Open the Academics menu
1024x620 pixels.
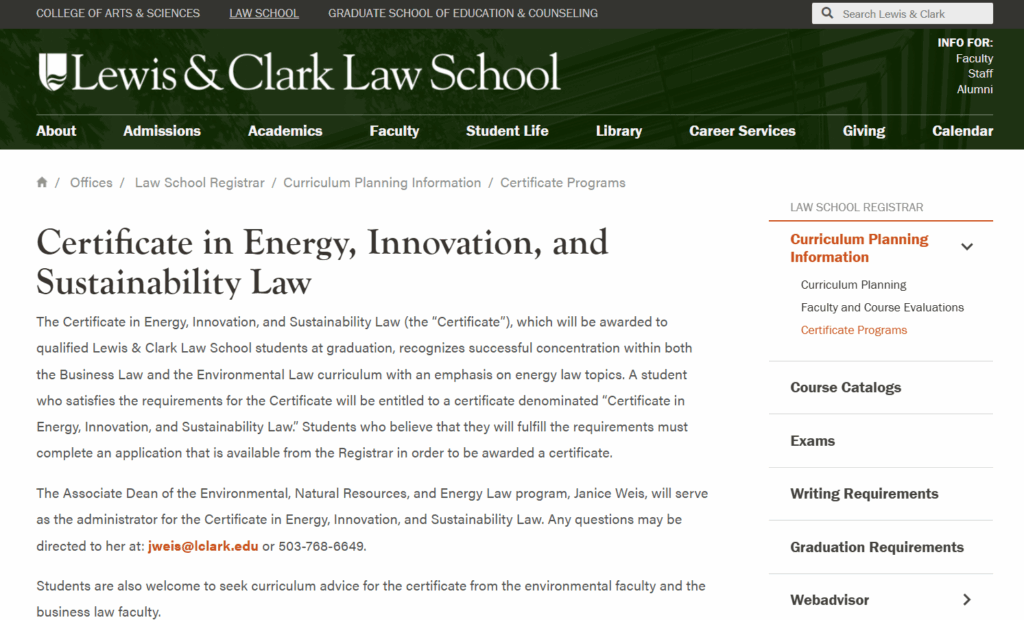[x=285, y=131]
